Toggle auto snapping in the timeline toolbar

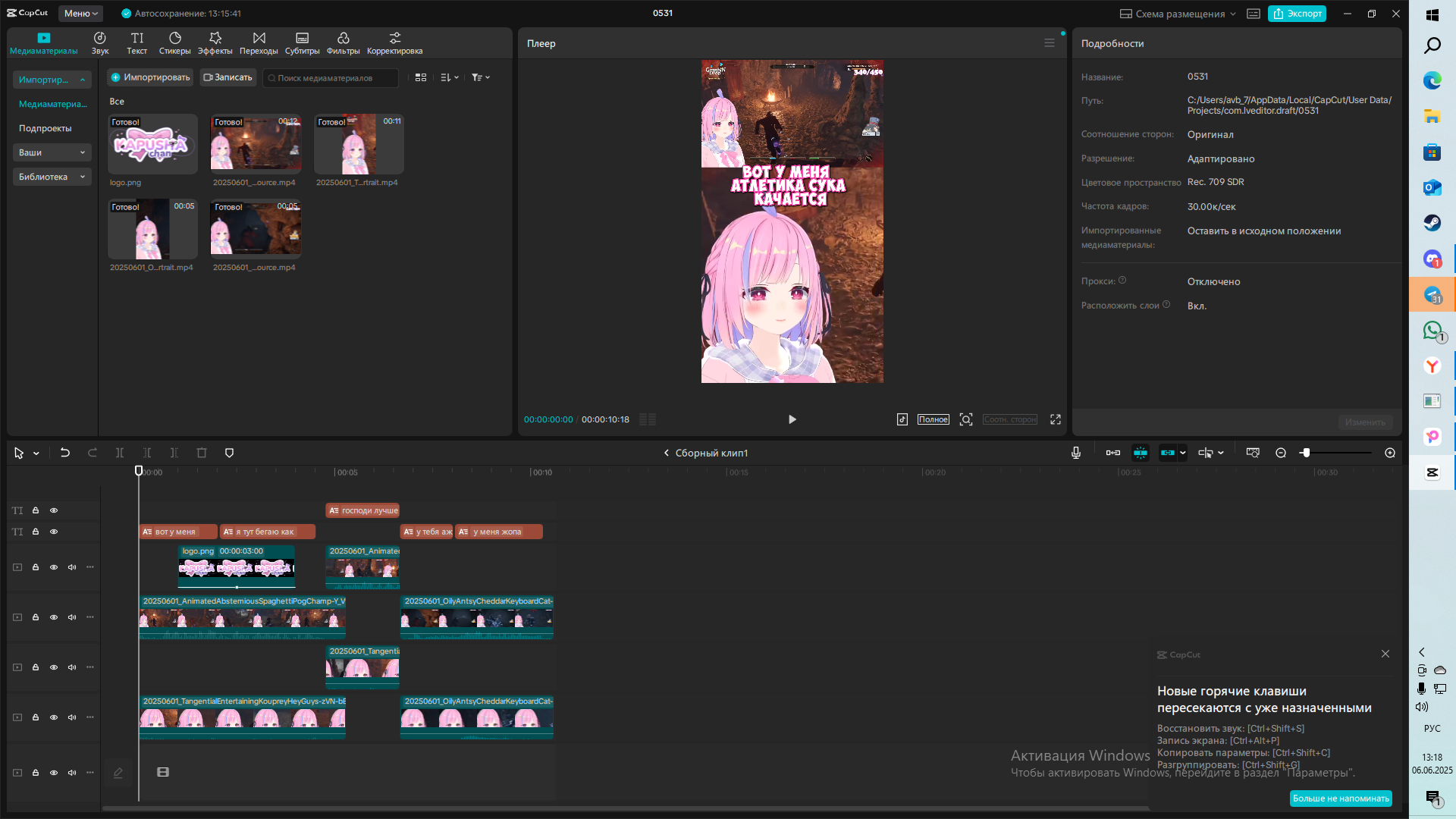coord(1141,453)
